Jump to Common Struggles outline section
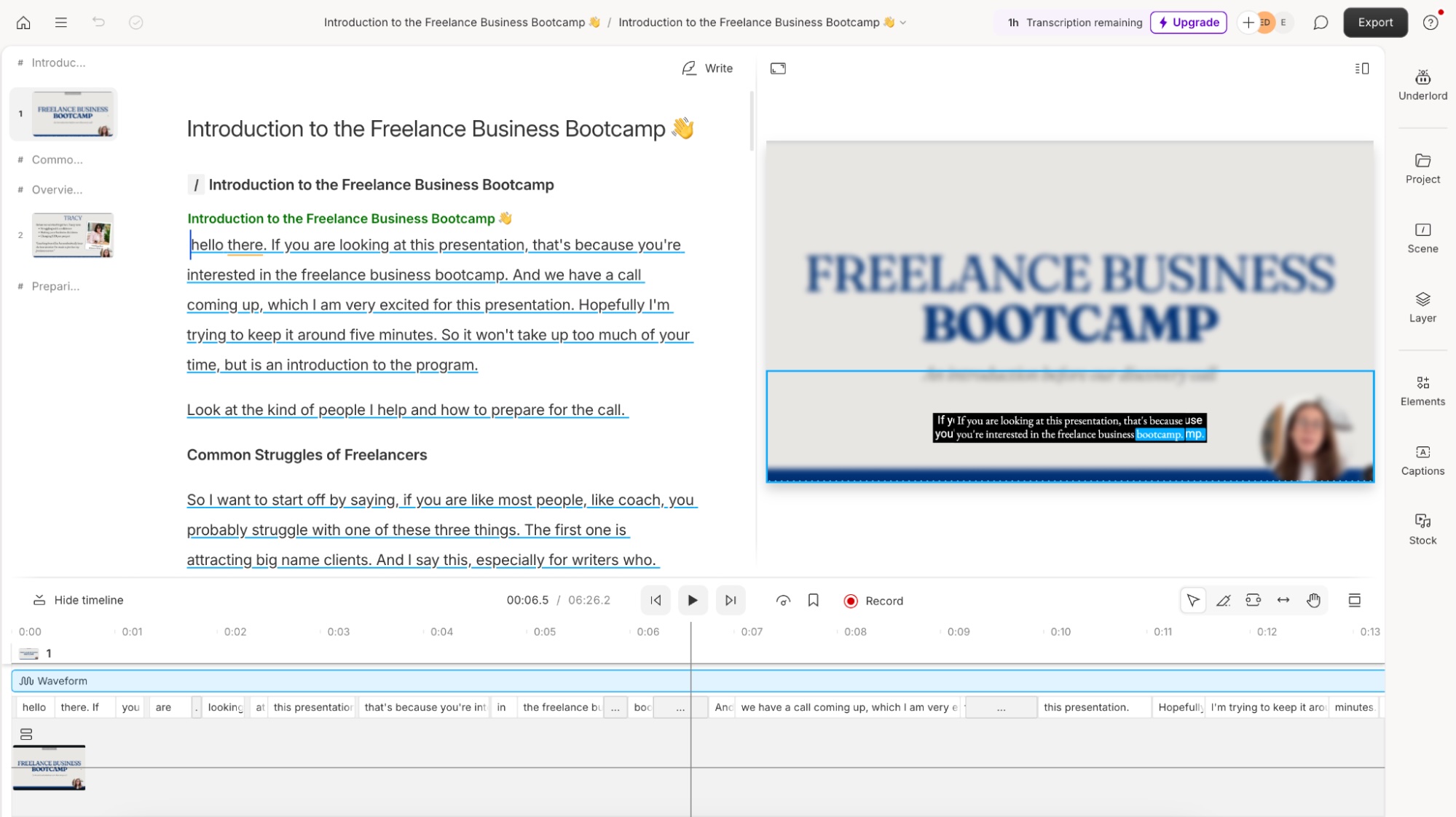 coord(57,159)
